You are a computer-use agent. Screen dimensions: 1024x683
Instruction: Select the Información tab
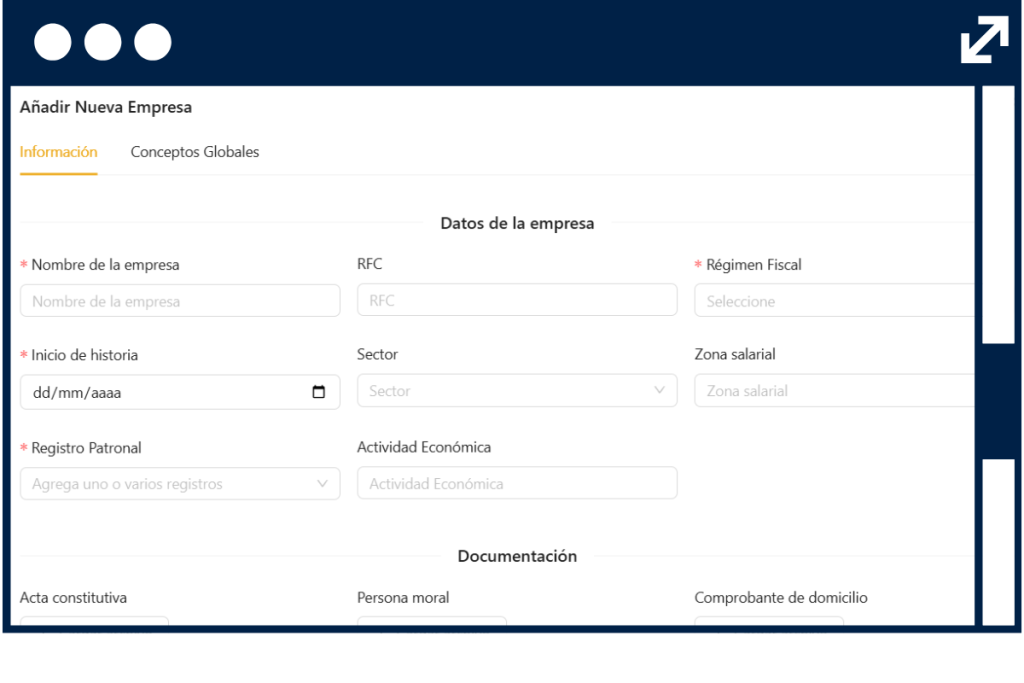(58, 152)
